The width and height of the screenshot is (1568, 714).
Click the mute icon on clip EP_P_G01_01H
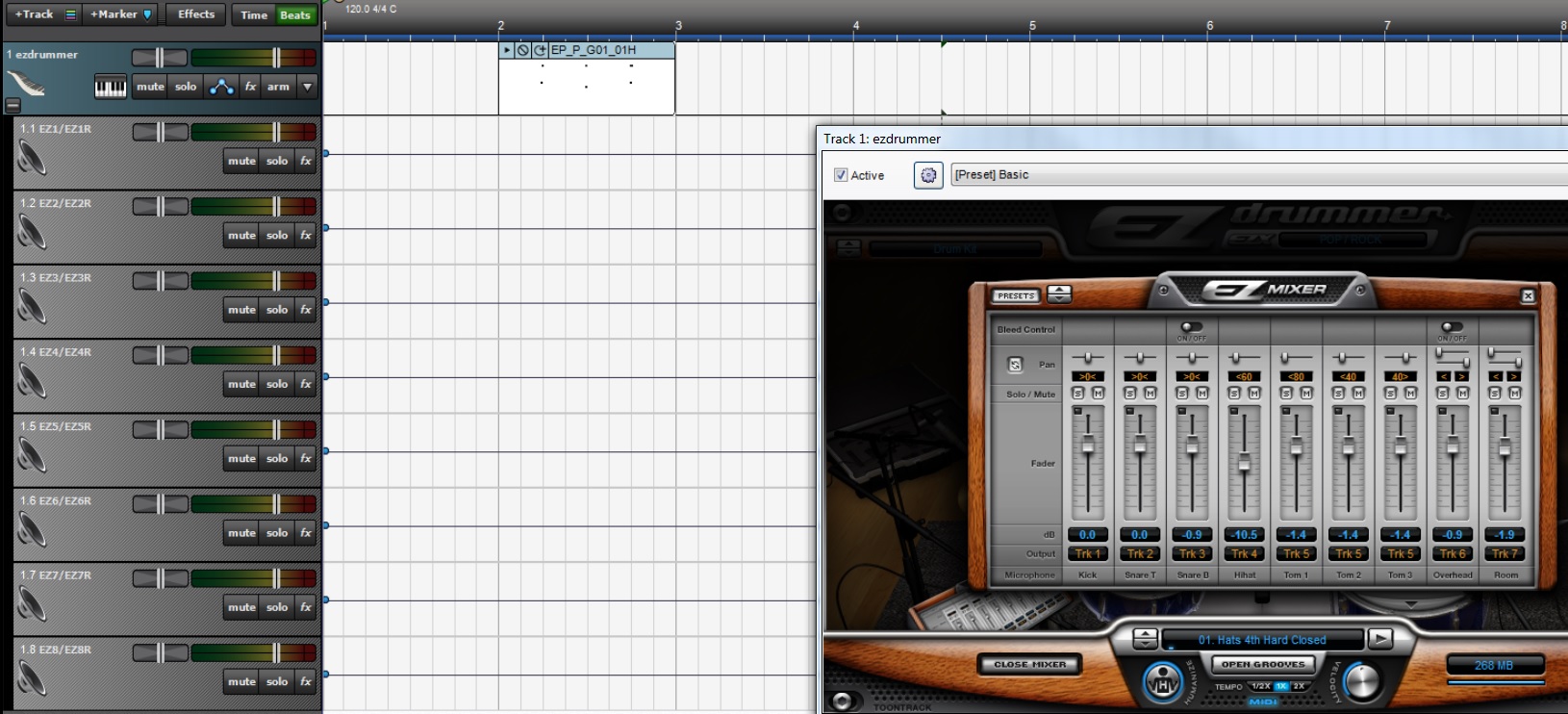[523, 50]
